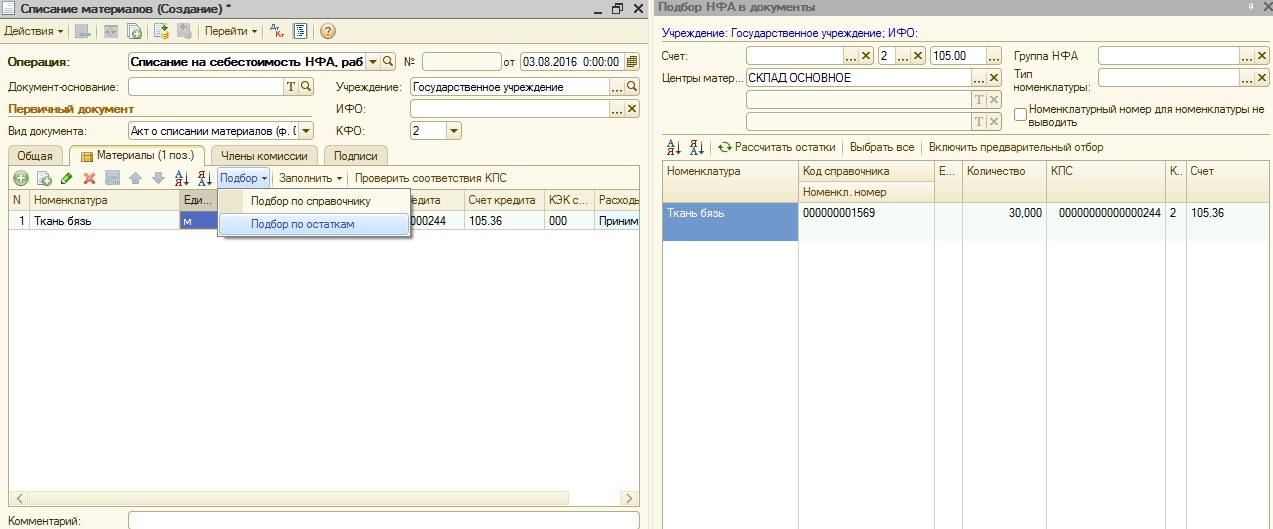The width and height of the screenshot is (1273, 529).
Task: Expand the Операция field dropdown arrow
Action: (373, 61)
